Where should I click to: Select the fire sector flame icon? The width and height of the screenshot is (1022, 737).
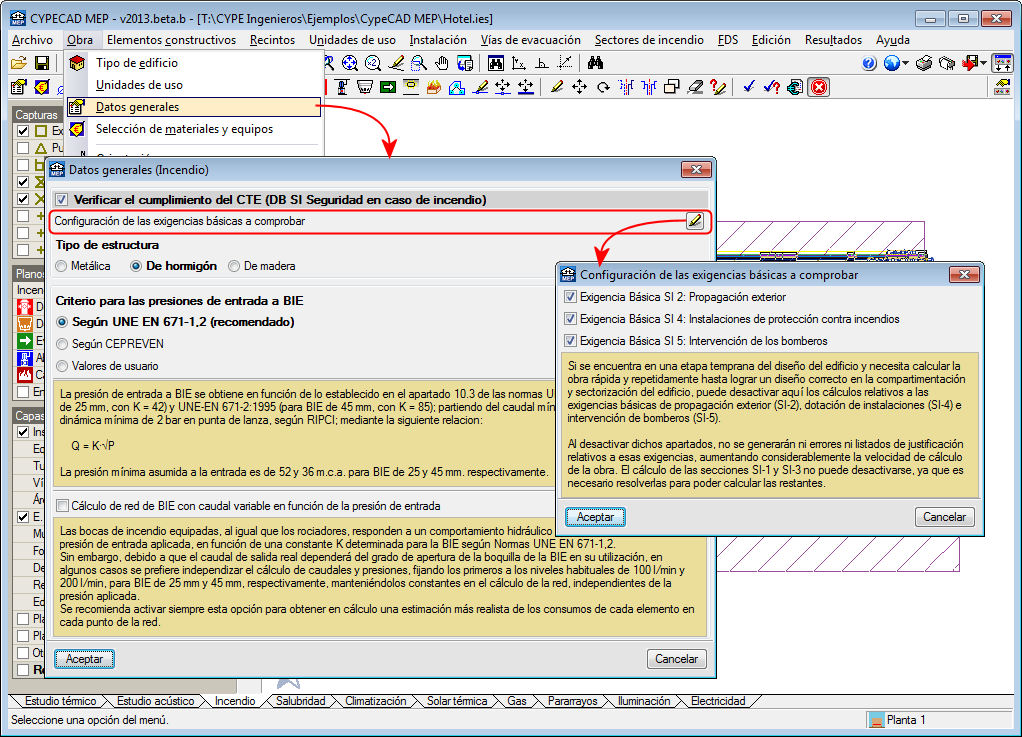(433, 87)
